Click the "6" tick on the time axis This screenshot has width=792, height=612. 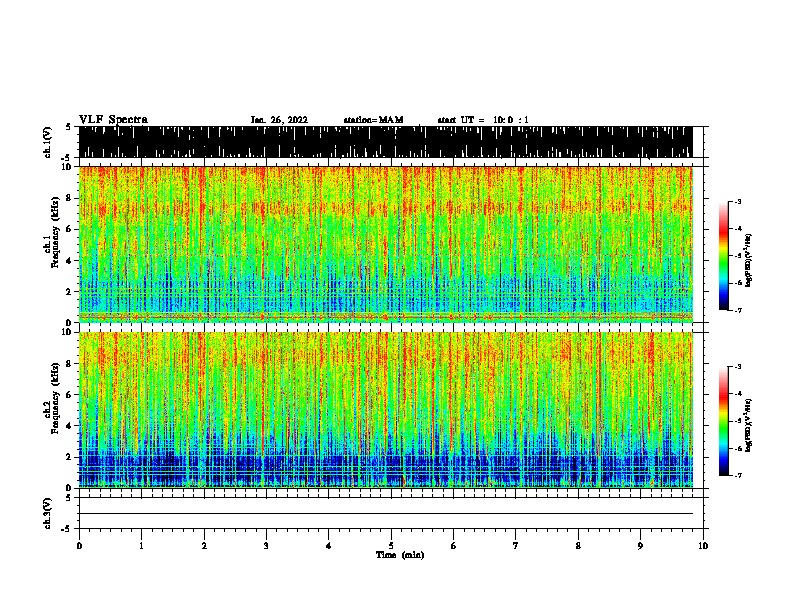(453, 546)
